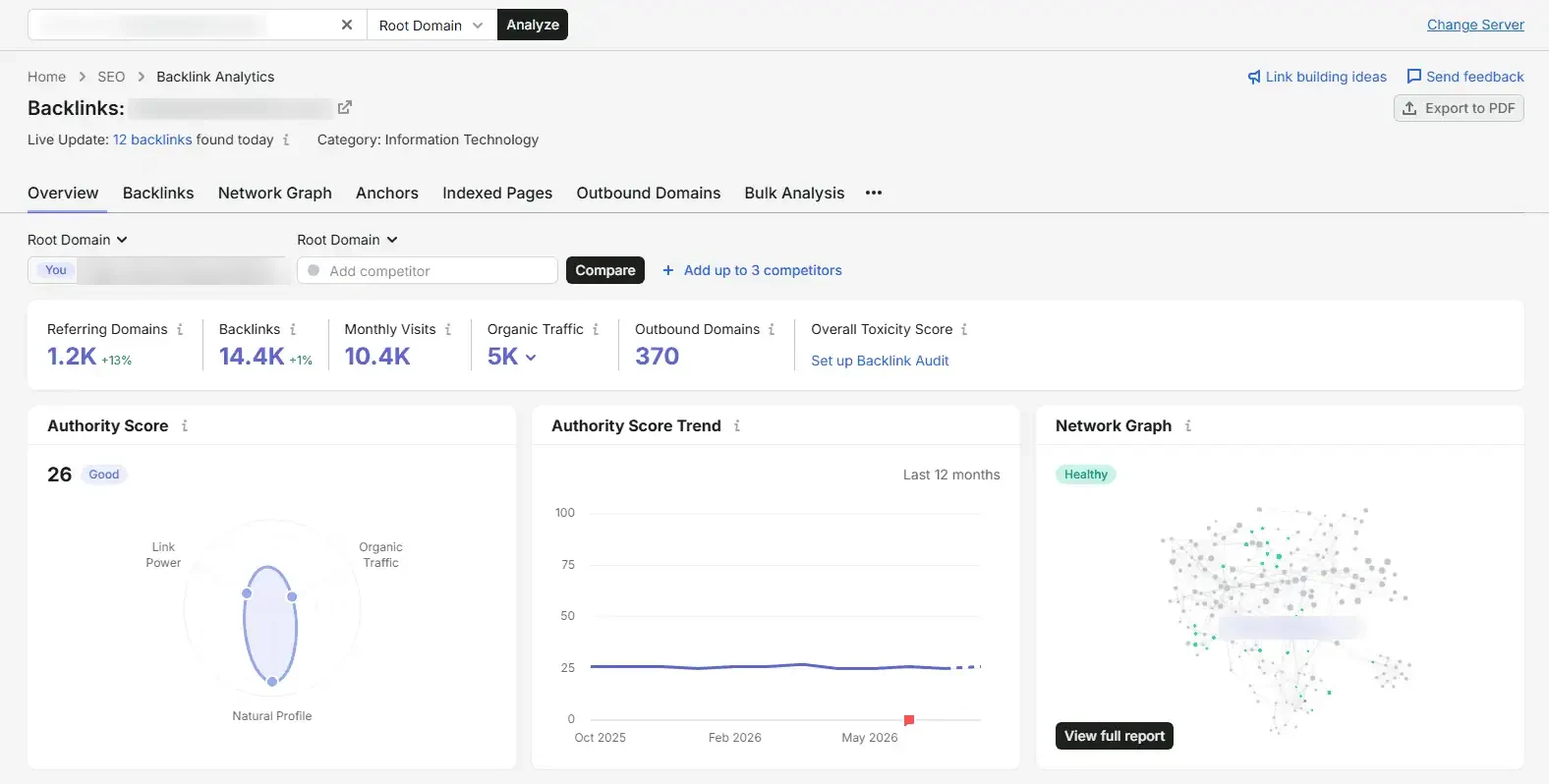Go to the Anchors tab
The height and width of the screenshot is (784, 1549).
click(x=387, y=193)
